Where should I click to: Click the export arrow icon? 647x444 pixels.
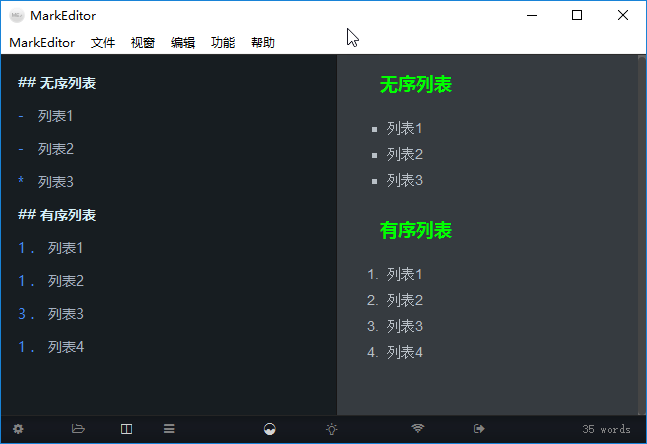pyautogui.click(x=479, y=429)
